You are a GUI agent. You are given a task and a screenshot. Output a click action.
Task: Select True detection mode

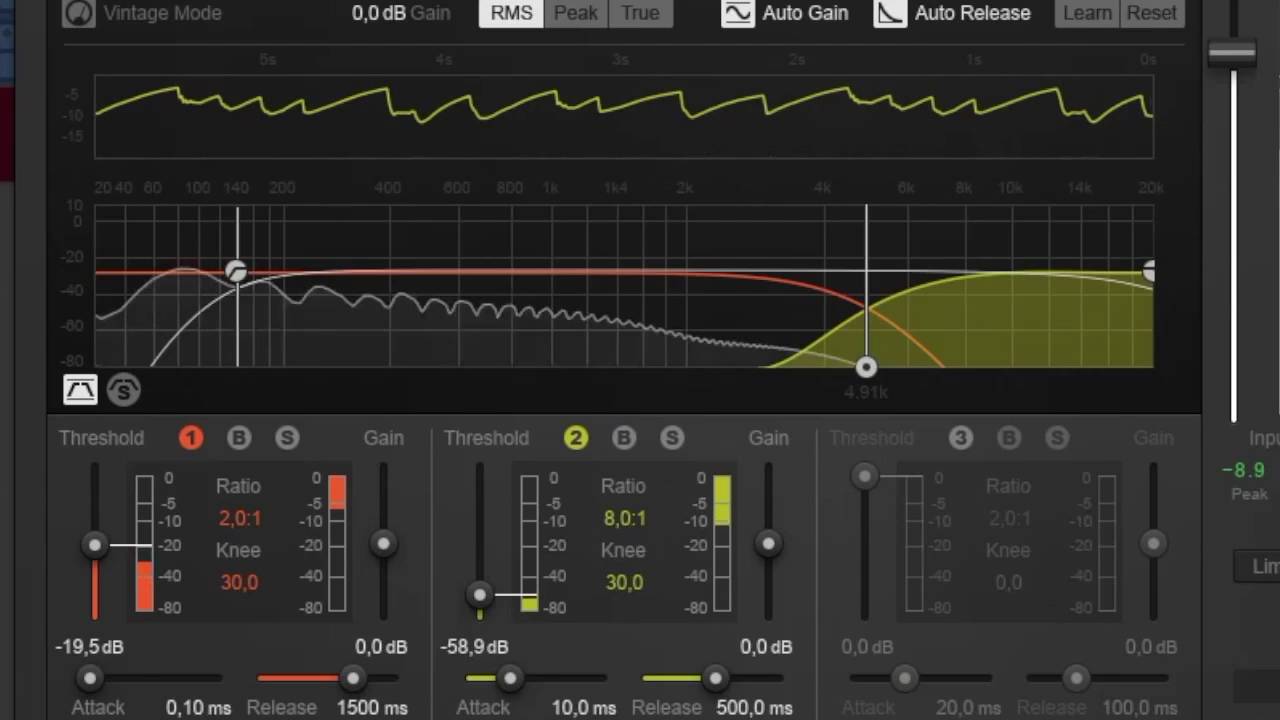click(x=640, y=13)
